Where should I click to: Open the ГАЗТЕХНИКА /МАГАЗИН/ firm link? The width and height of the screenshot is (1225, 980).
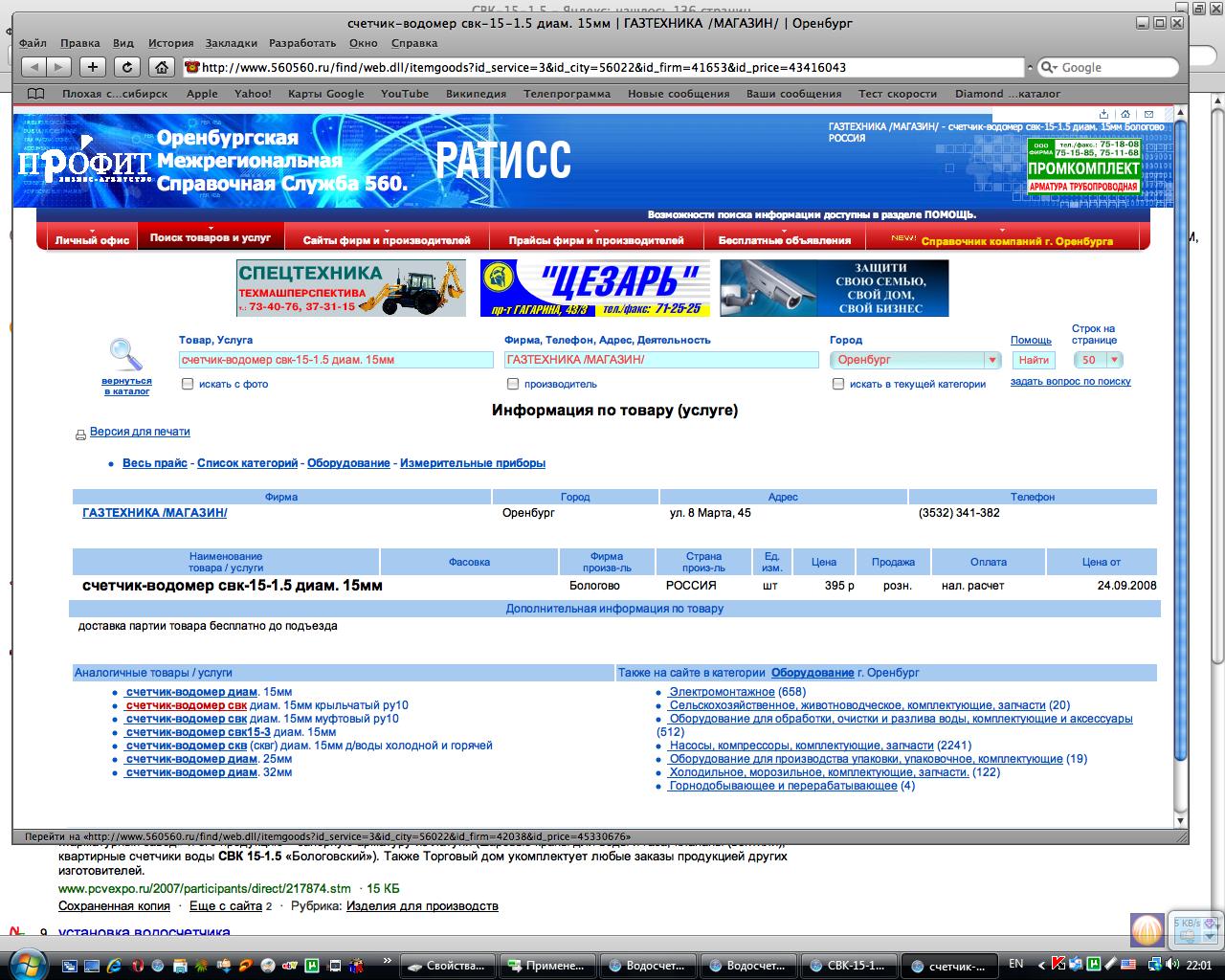coord(155,513)
